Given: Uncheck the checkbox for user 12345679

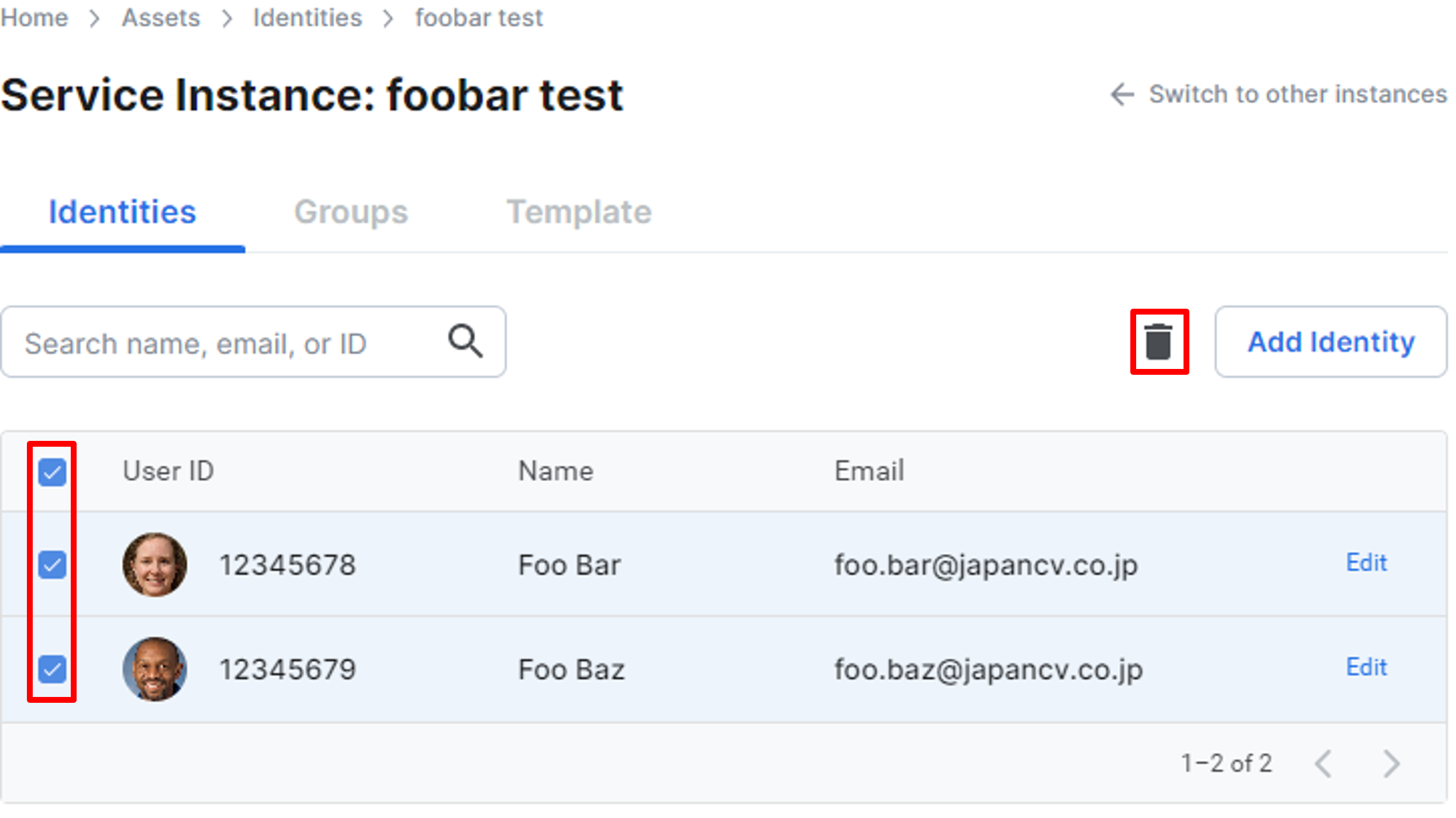Looking at the screenshot, I should [x=52, y=669].
